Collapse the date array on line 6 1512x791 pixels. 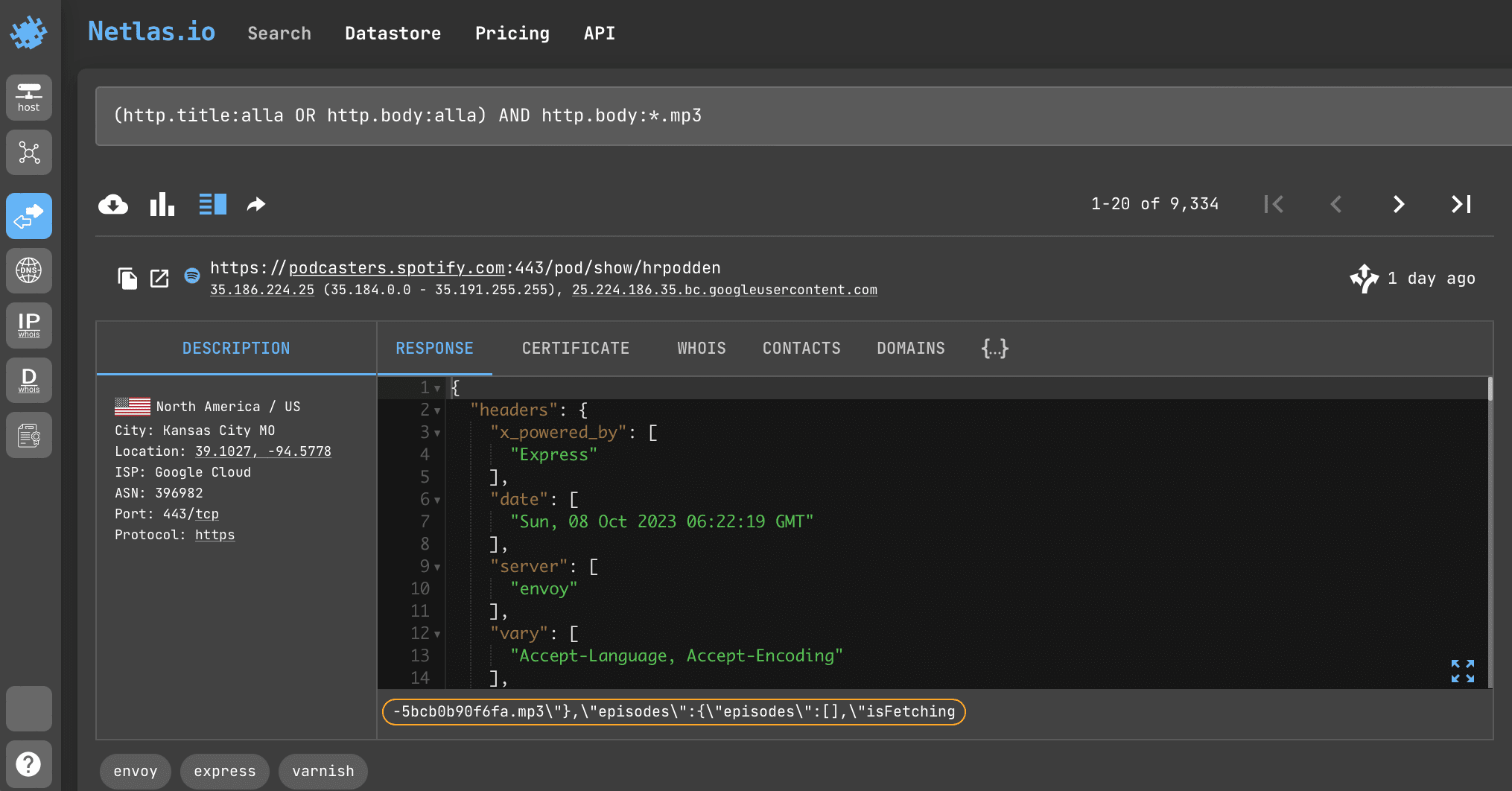coord(437,500)
